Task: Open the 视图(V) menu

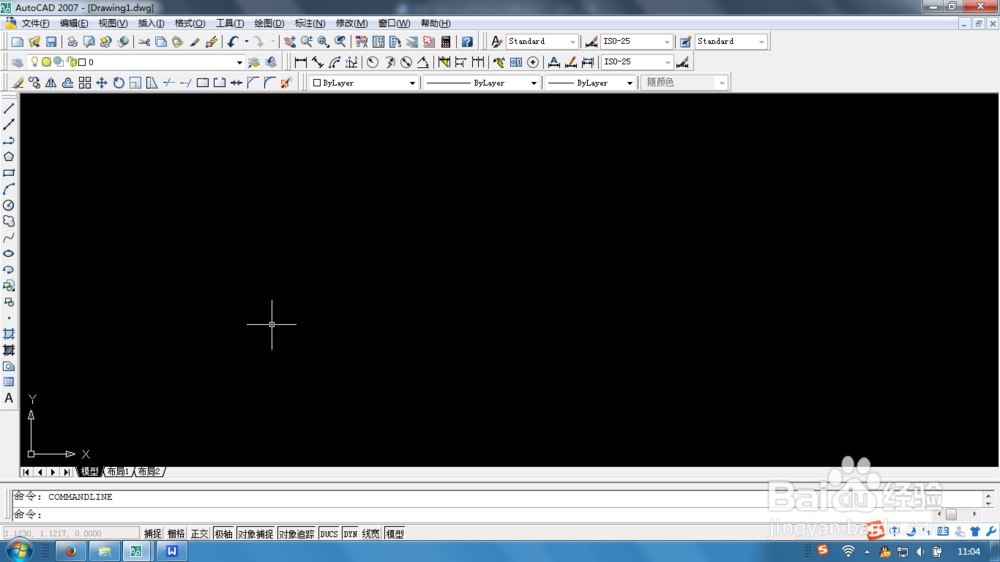Action: (113, 24)
